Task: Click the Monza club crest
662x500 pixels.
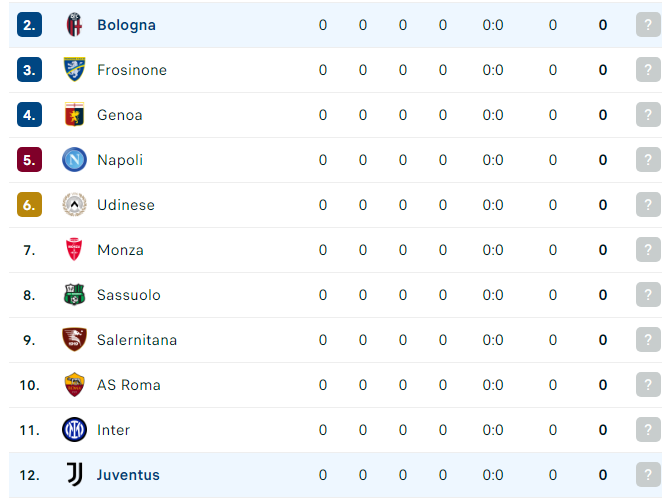Action: click(74, 250)
